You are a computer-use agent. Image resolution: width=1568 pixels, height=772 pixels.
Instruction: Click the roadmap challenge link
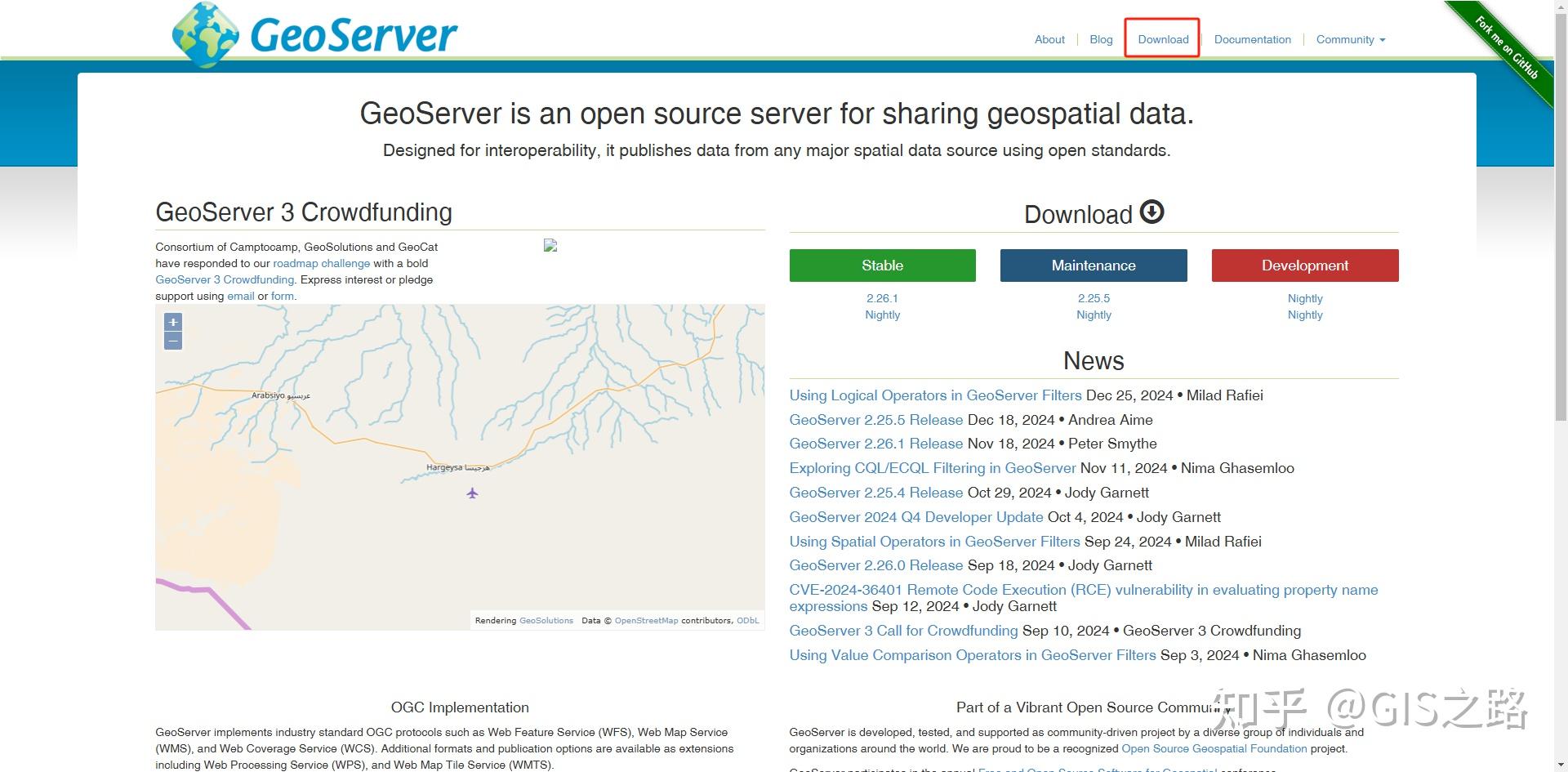pyautogui.click(x=322, y=263)
